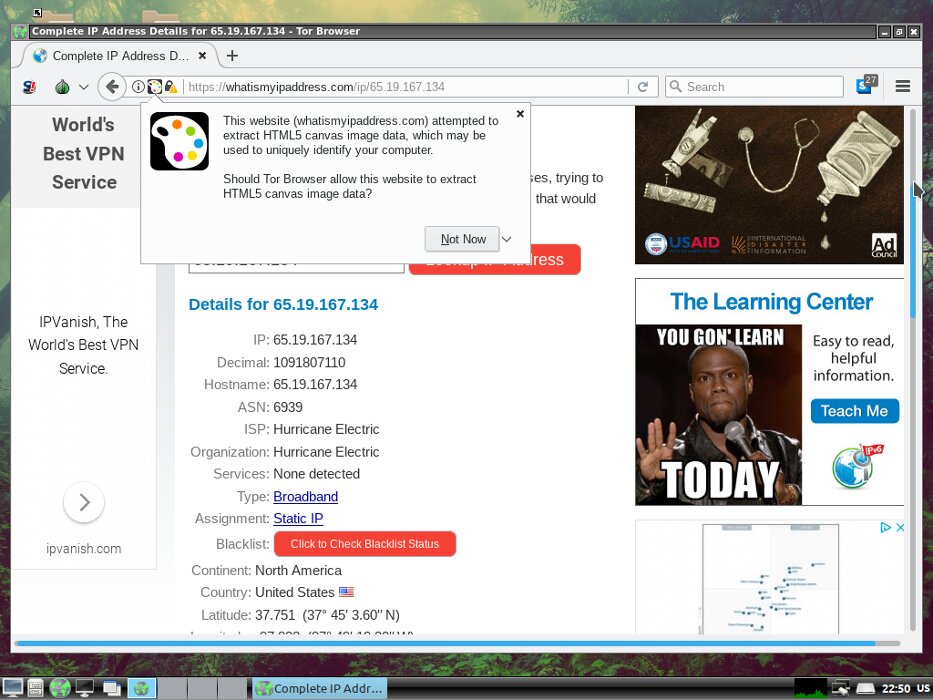933x700 pixels.
Task: Click the removable drive tray icon
Action: pyautogui.click(x=866, y=689)
